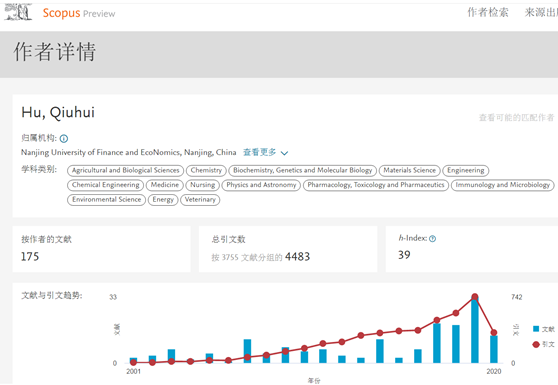Select the Chemistry subject tag
The height and width of the screenshot is (385, 558).
click(206, 170)
